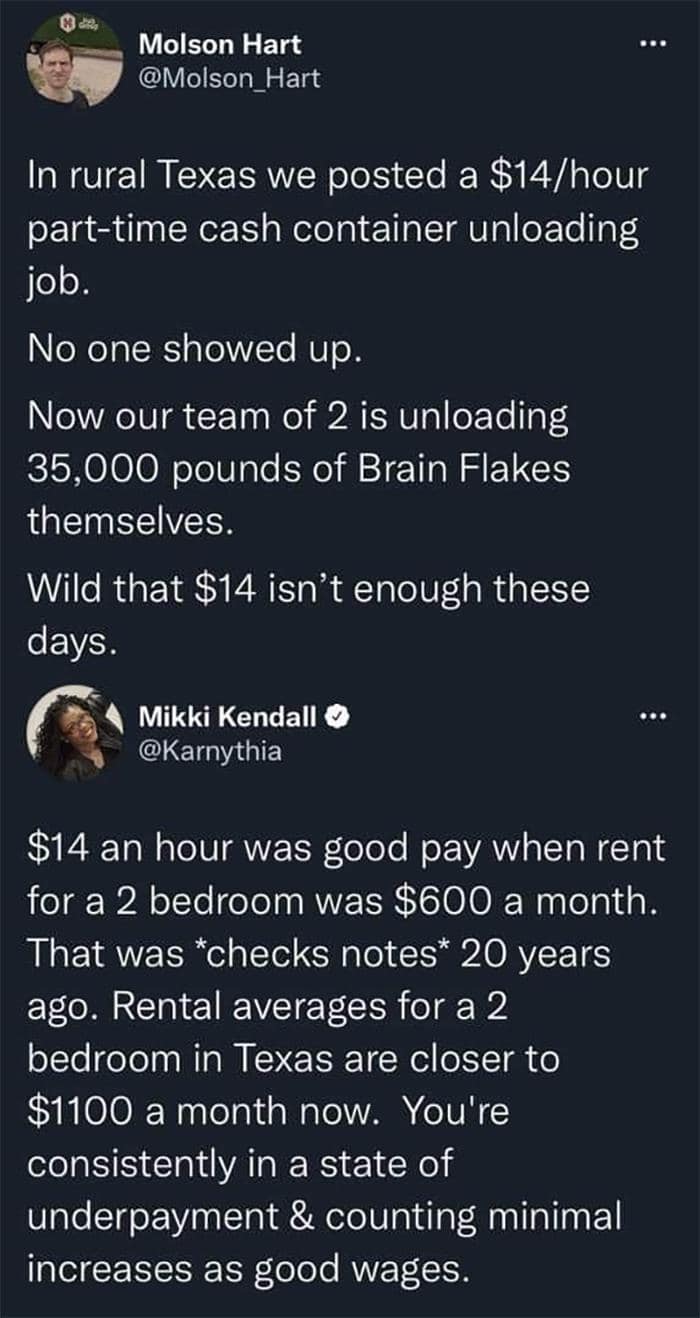The image size is (700, 1318).
Task: Click the "underpayment & counting minimal" line
Action: (324, 1217)
